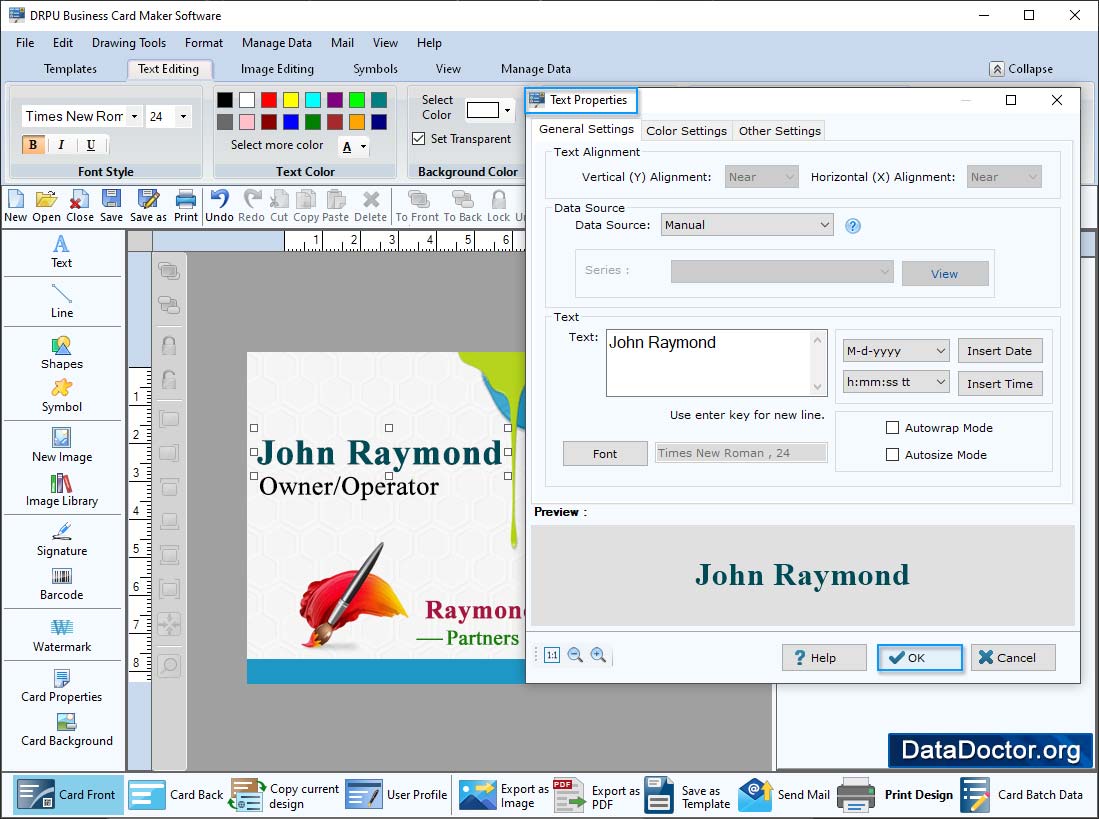Open Data Source help icon
Viewport: 1099px width, 819px height.
click(852, 226)
